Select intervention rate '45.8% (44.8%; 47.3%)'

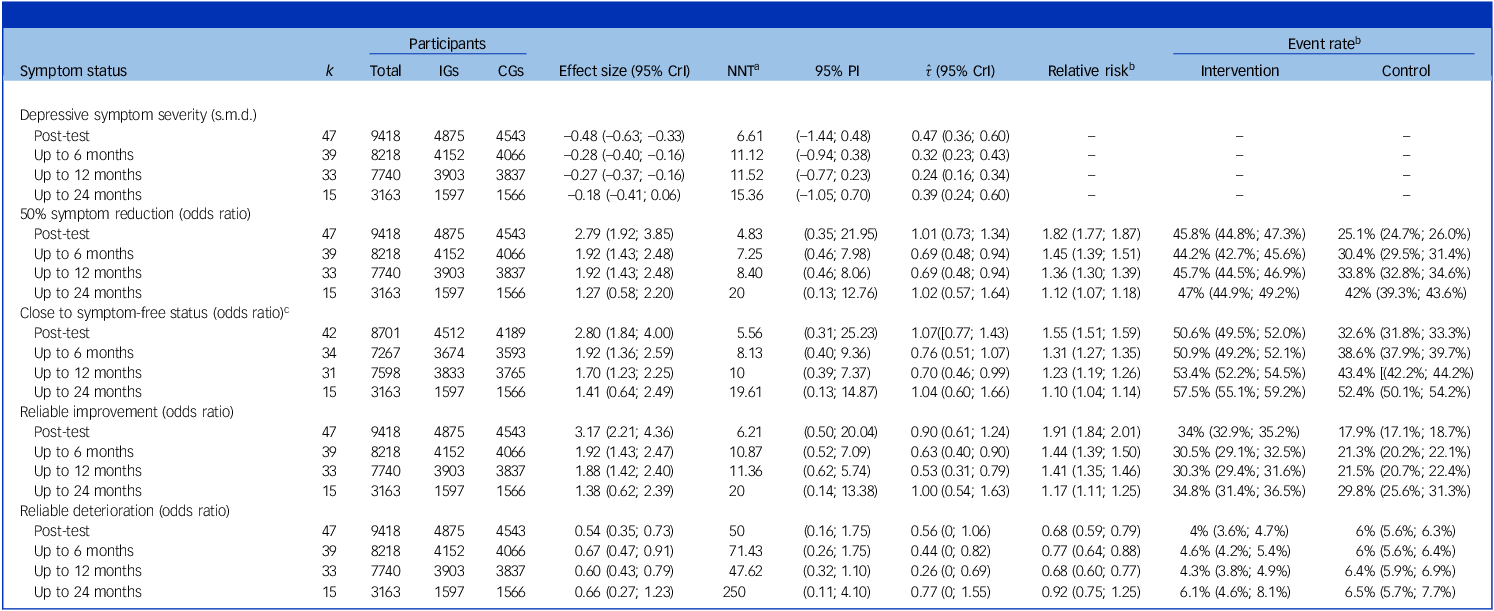[x=1240, y=233]
